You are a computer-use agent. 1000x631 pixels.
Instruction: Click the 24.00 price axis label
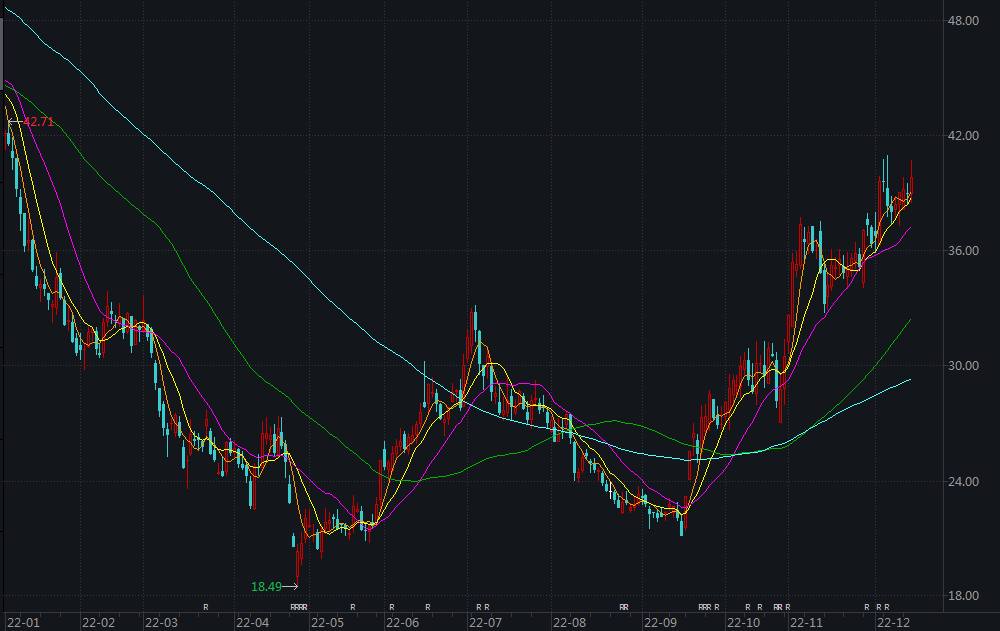coord(964,481)
